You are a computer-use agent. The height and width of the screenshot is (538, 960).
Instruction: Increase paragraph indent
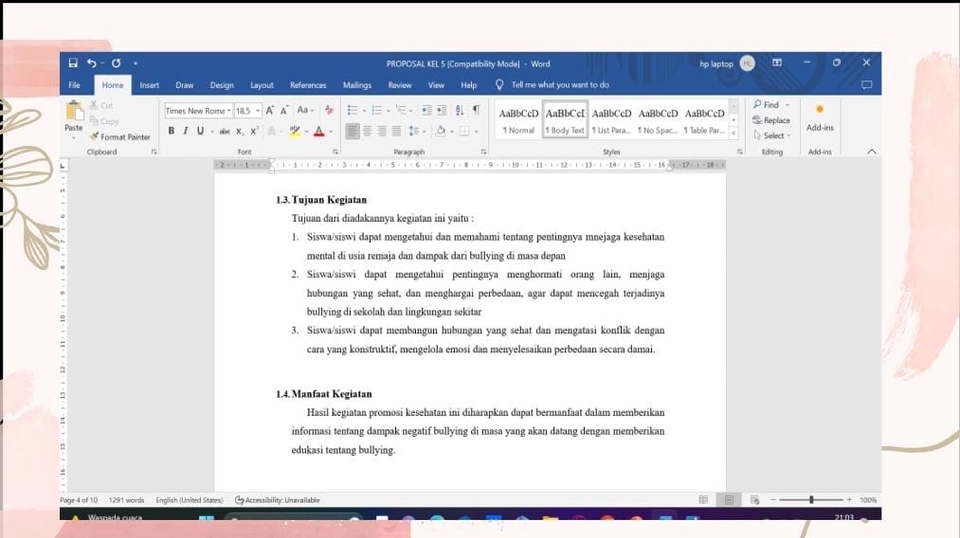tap(441, 111)
